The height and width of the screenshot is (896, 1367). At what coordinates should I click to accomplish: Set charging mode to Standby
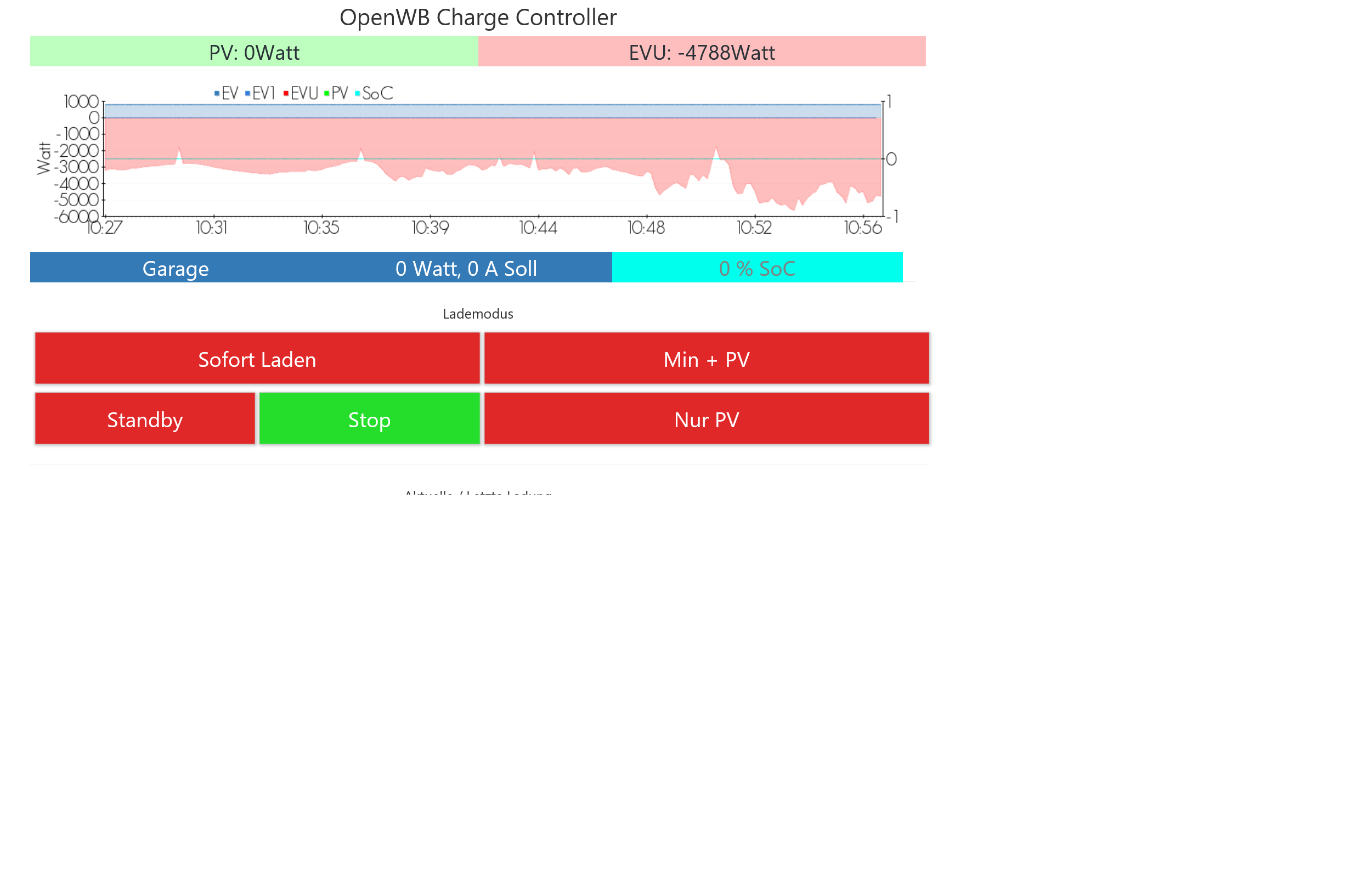[x=145, y=419]
